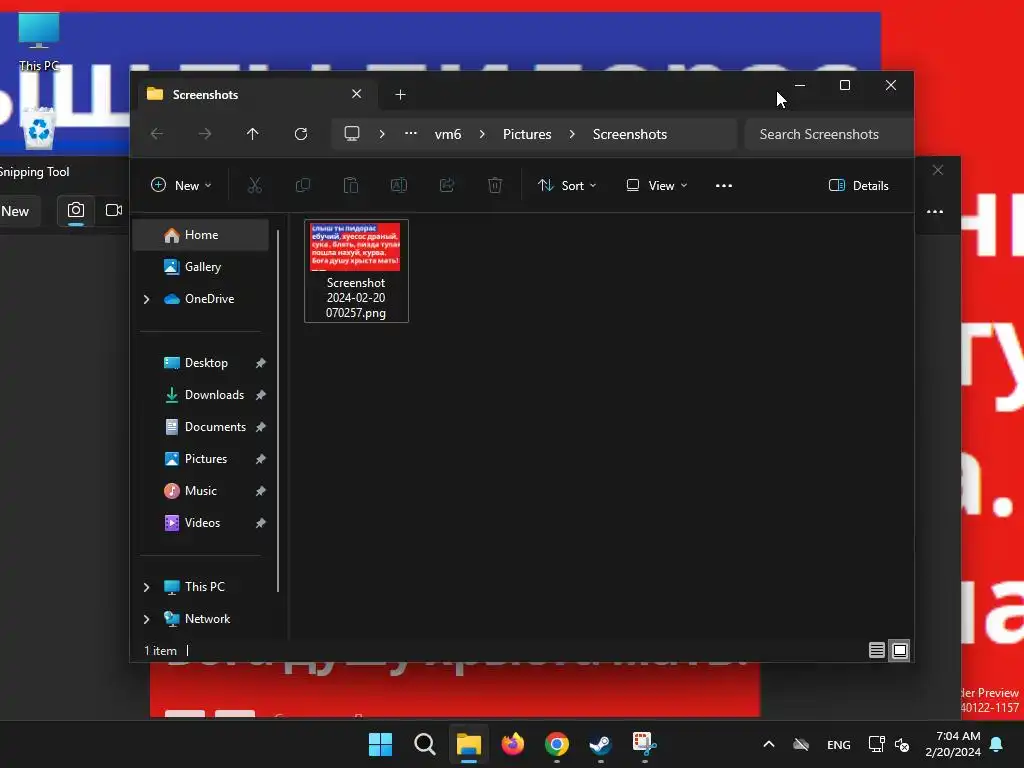Open Snipping Tool from the taskbar
Viewport: 1024px width, 768px height.
coord(644,744)
